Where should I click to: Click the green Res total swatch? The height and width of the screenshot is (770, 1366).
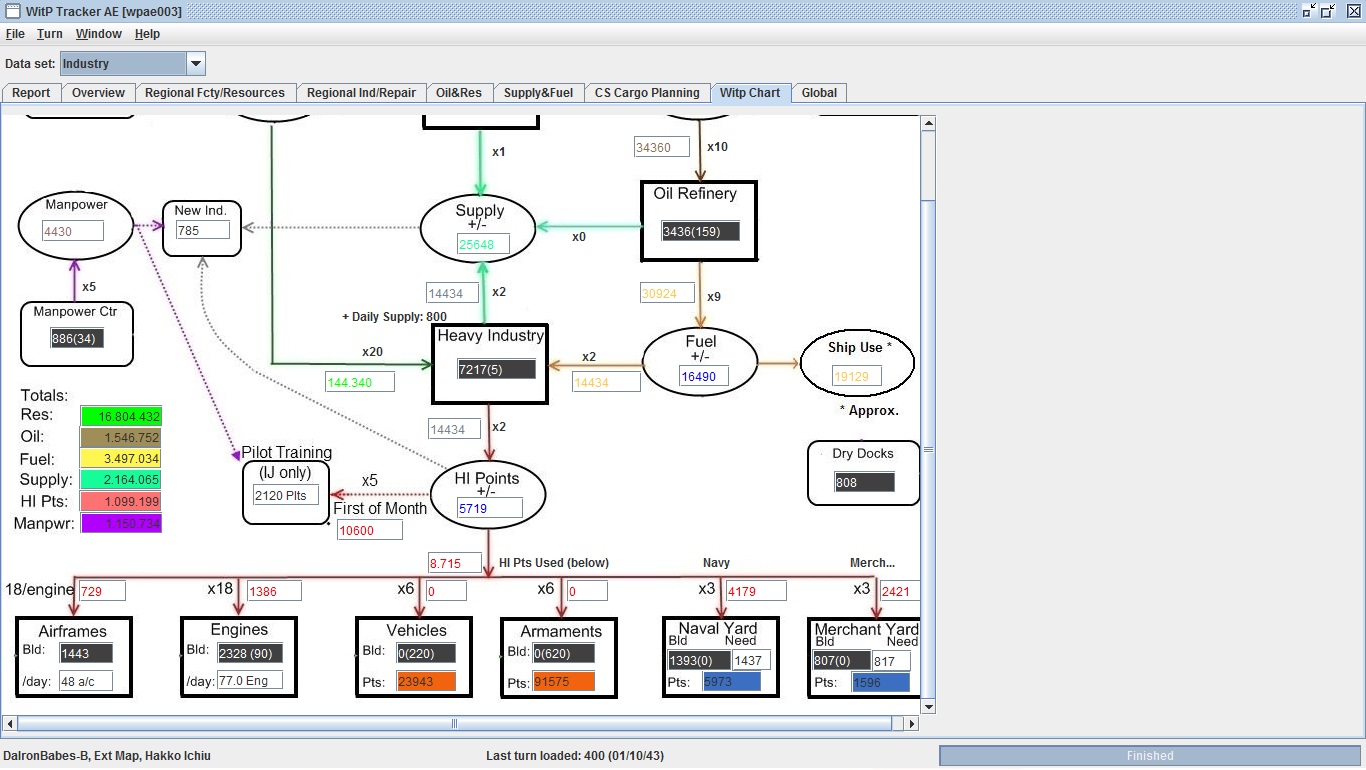[121, 416]
